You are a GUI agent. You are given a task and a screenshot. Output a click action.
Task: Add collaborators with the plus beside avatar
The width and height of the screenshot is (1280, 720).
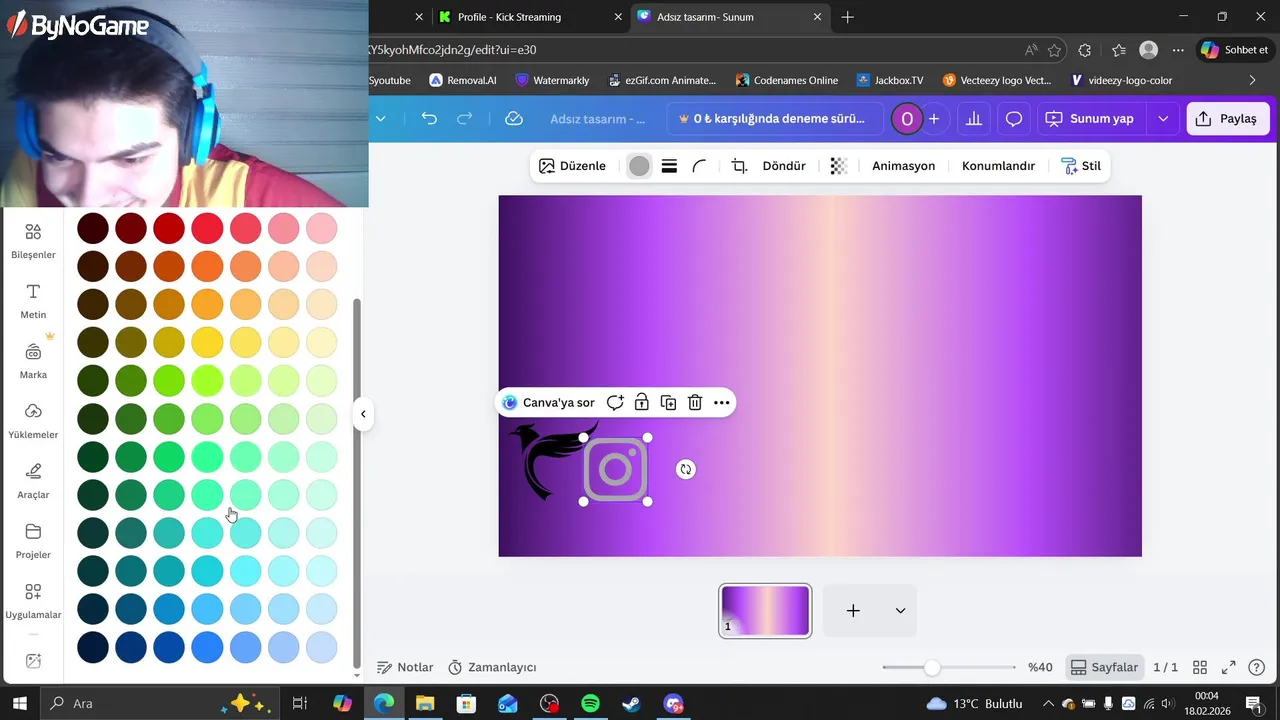click(934, 118)
